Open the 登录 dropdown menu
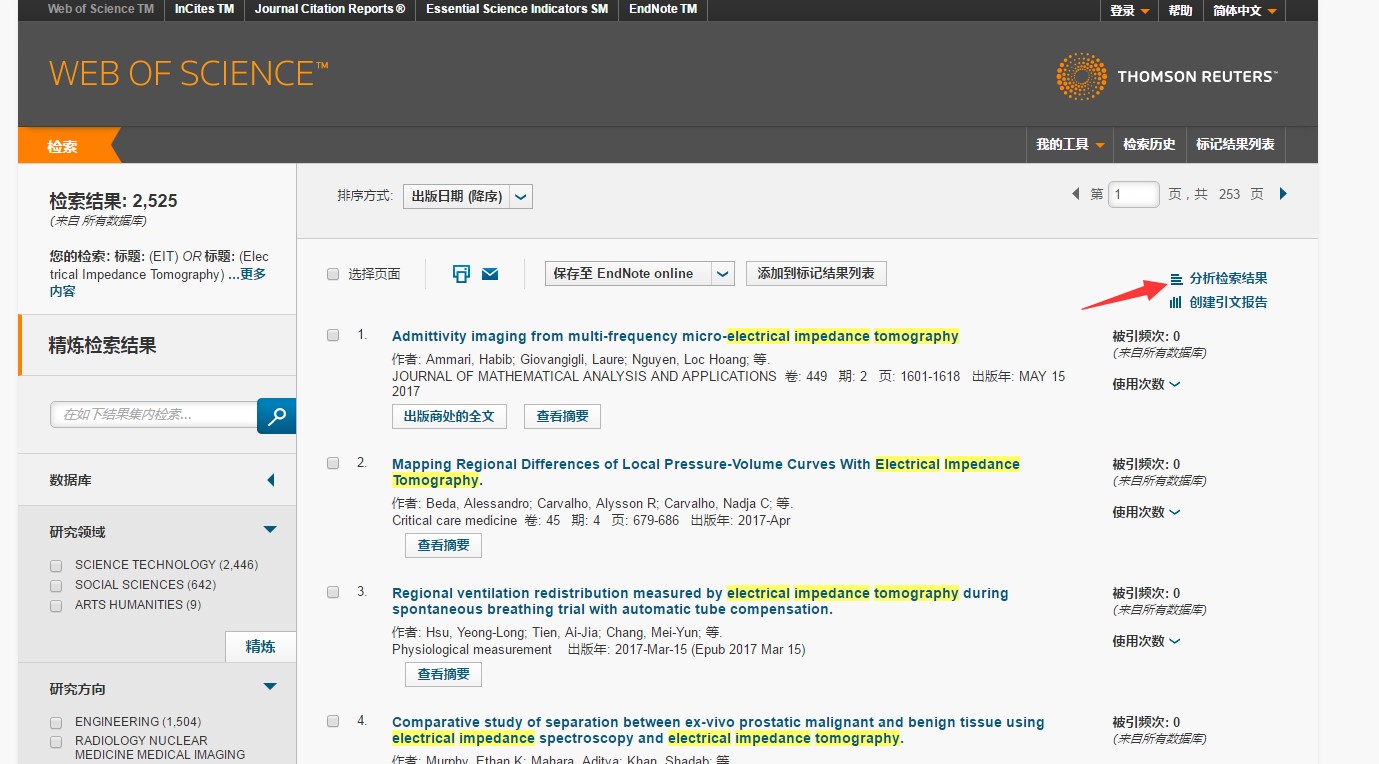The width and height of the screenshot is (1379, 764). pyautogui.click(x=1129, y=11)
